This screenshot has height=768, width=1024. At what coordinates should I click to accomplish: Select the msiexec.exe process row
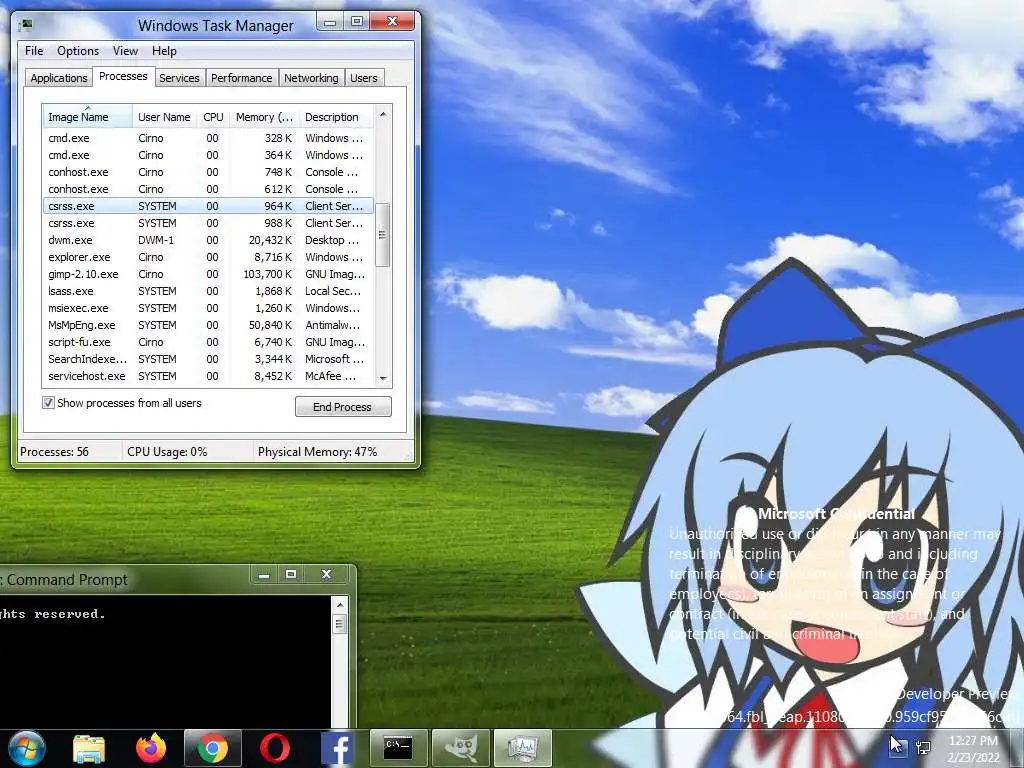(208, 308)
